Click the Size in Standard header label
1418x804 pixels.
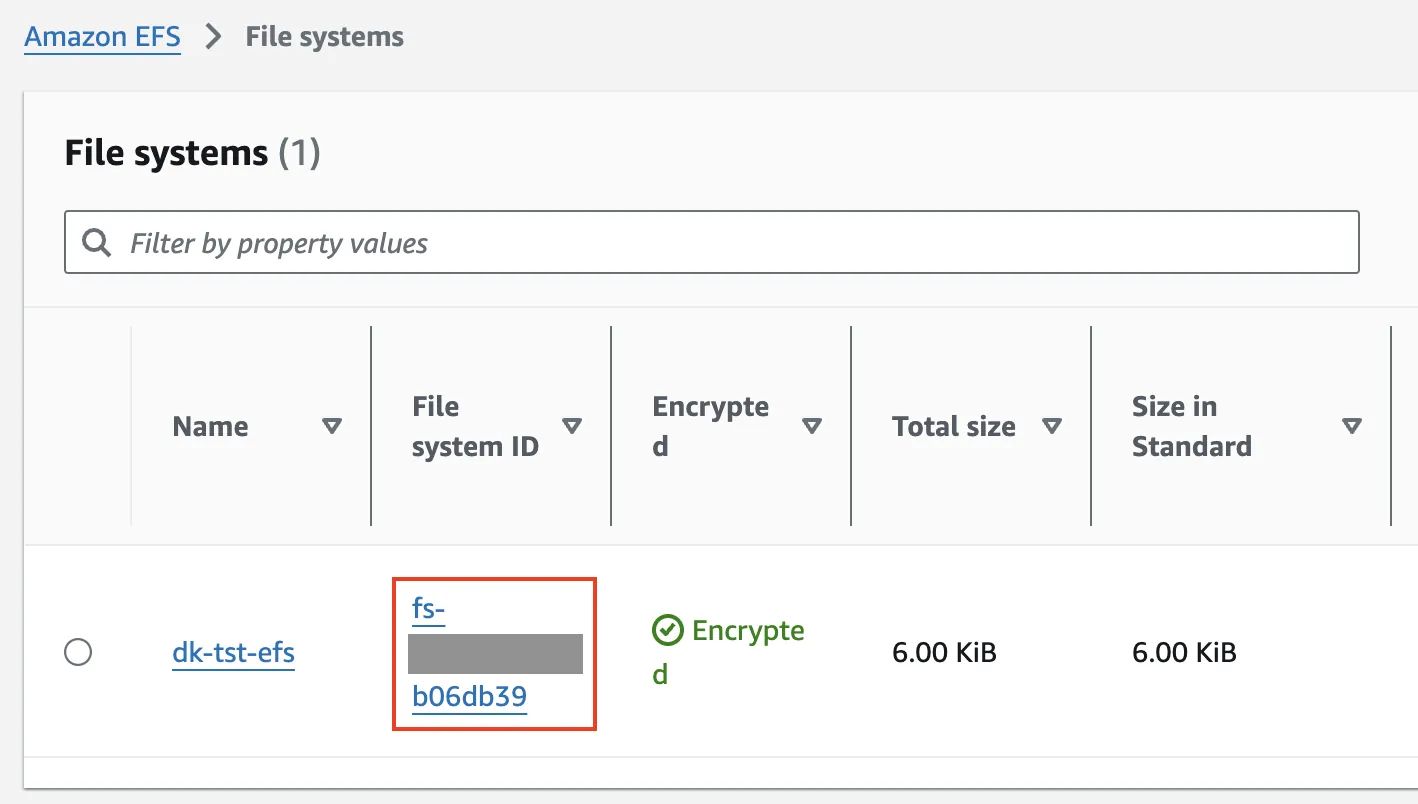coord(1192,427)
